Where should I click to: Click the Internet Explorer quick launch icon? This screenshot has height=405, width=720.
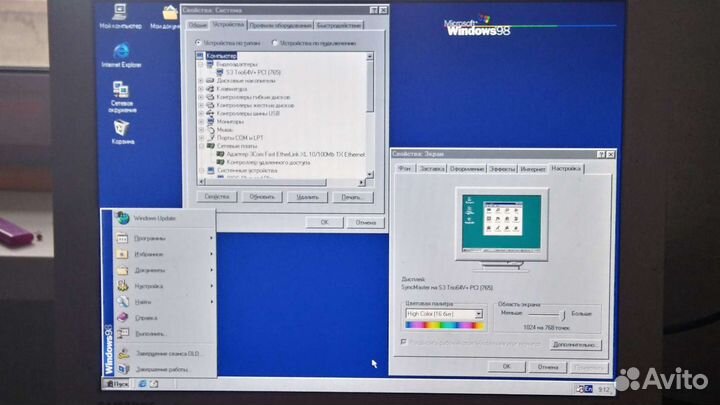[x=142, y=383]
